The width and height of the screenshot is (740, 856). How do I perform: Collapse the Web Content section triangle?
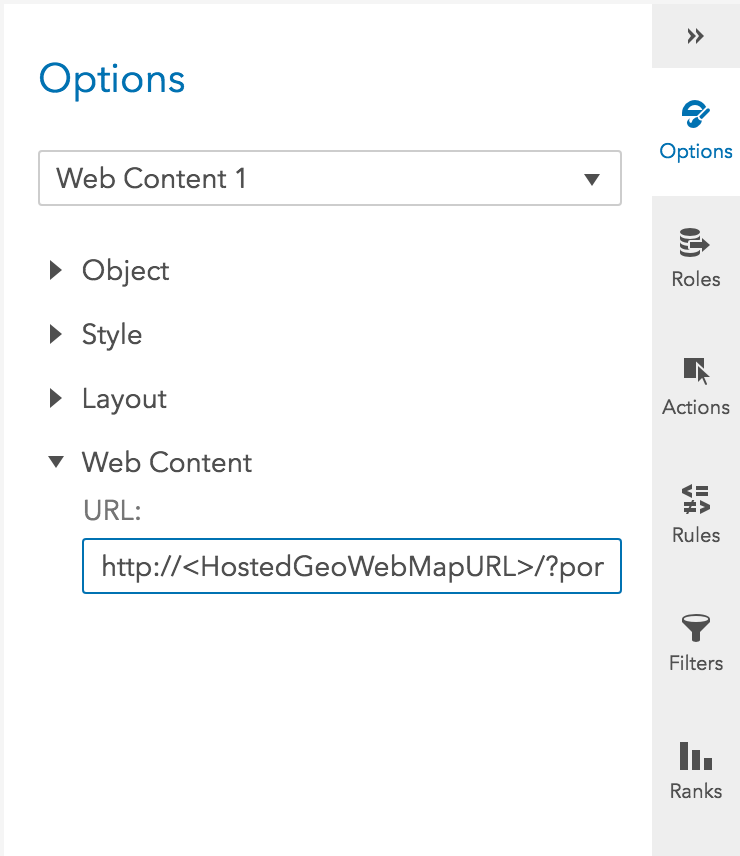pos(56,462)
